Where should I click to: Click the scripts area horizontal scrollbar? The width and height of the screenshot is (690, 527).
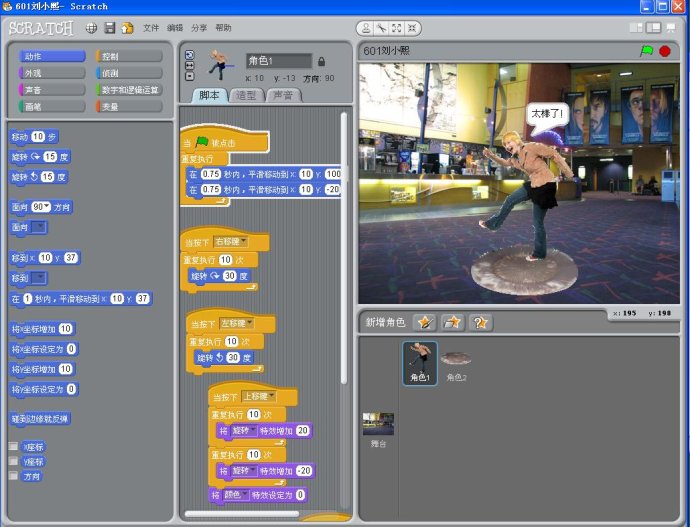[x=242, y=513]
